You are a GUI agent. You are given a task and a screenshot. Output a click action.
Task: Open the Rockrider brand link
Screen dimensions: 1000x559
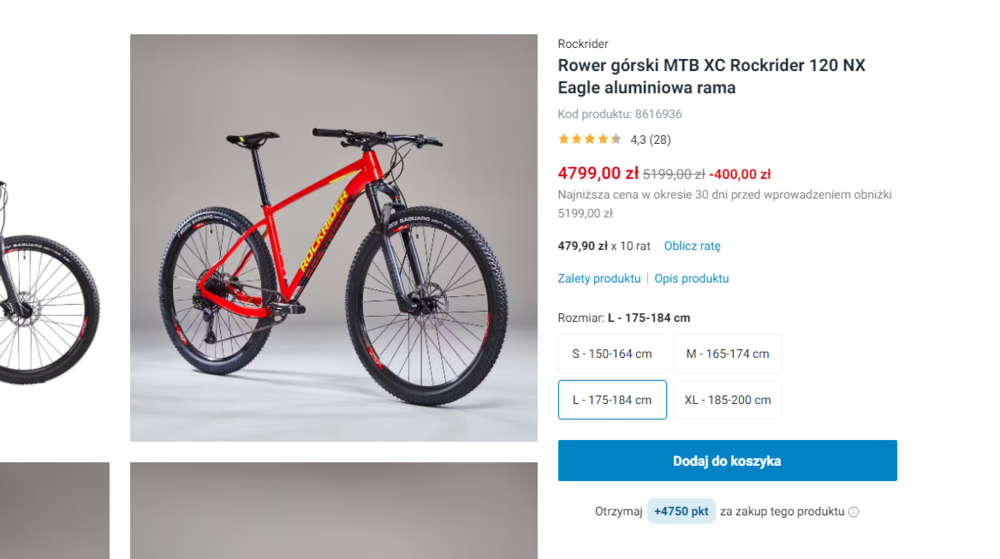click(583, 44)
